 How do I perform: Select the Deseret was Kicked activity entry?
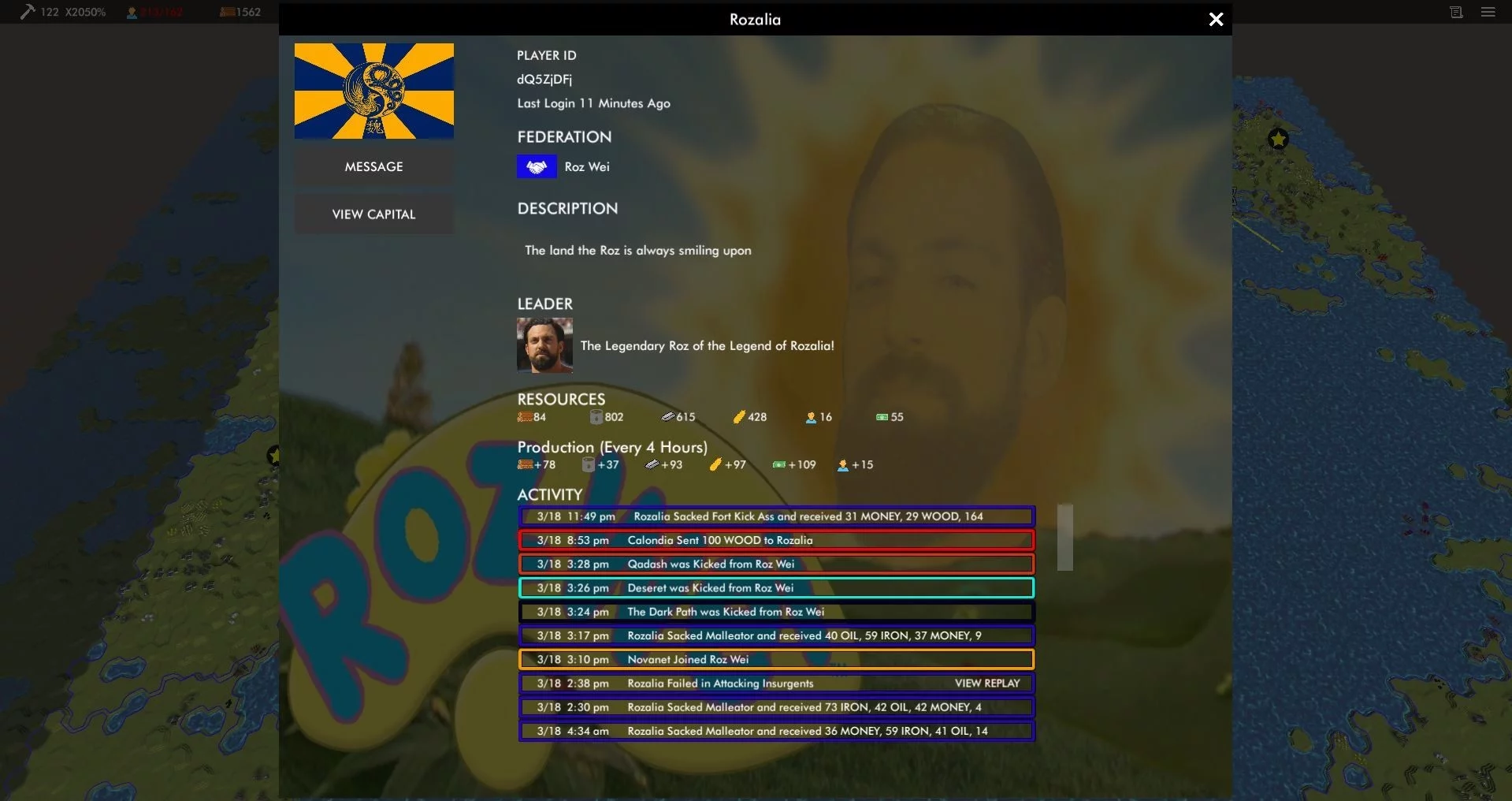(x=776, y=588)
